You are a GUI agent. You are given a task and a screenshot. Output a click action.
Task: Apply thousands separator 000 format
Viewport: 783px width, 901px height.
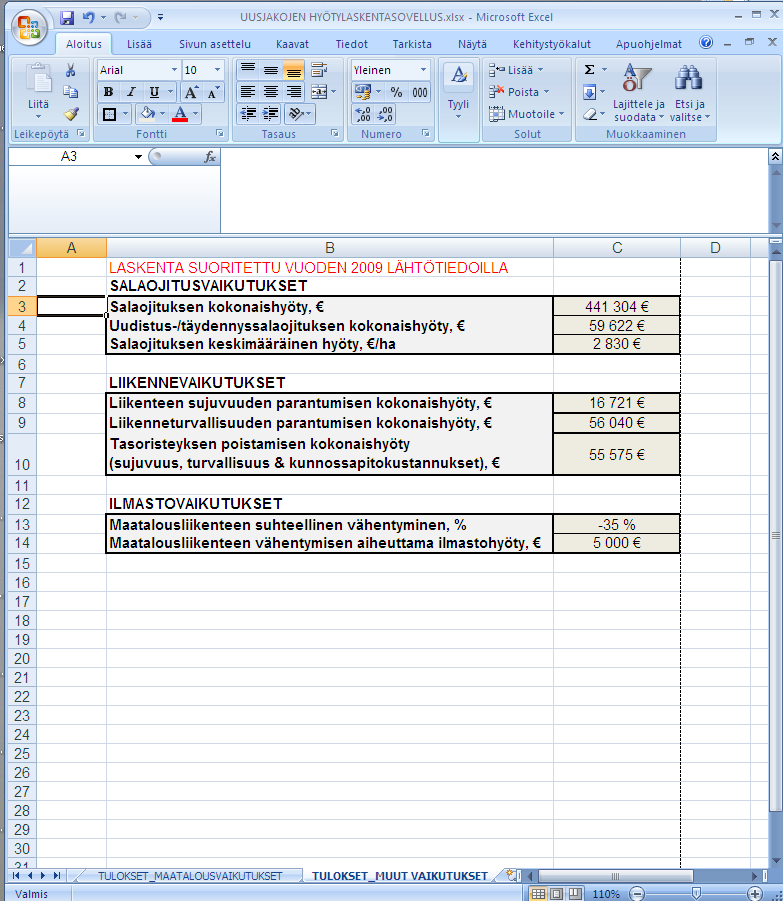coord(419,92)
